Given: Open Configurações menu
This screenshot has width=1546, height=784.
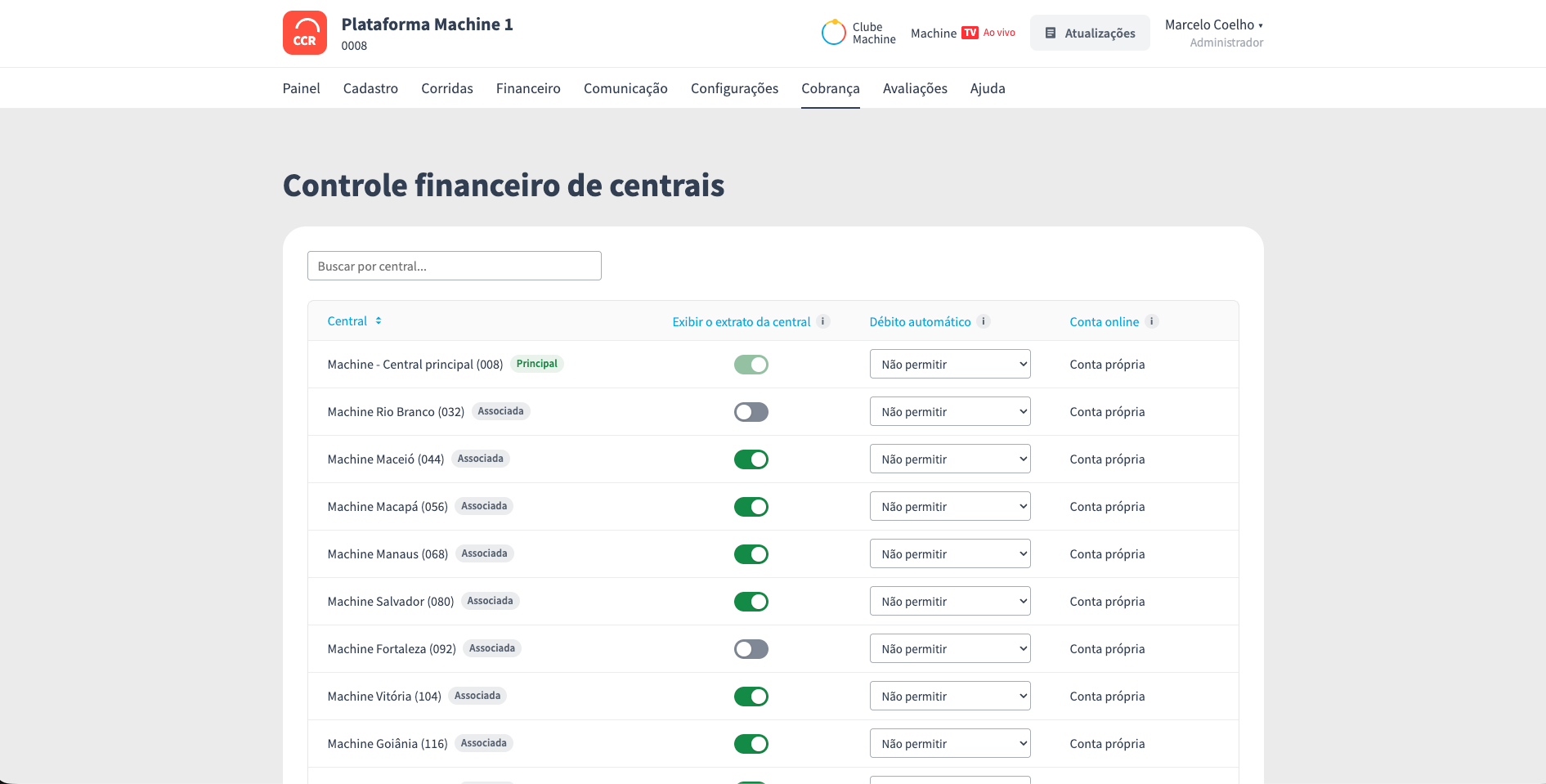Looking at the screenshot, I should [734, 88].
